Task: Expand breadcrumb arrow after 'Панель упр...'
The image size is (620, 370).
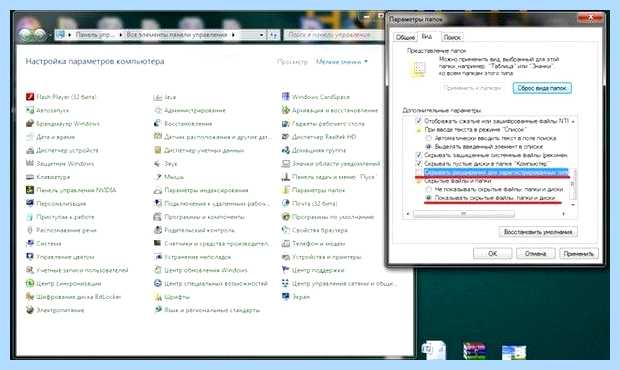Action: tap(121, 35)
